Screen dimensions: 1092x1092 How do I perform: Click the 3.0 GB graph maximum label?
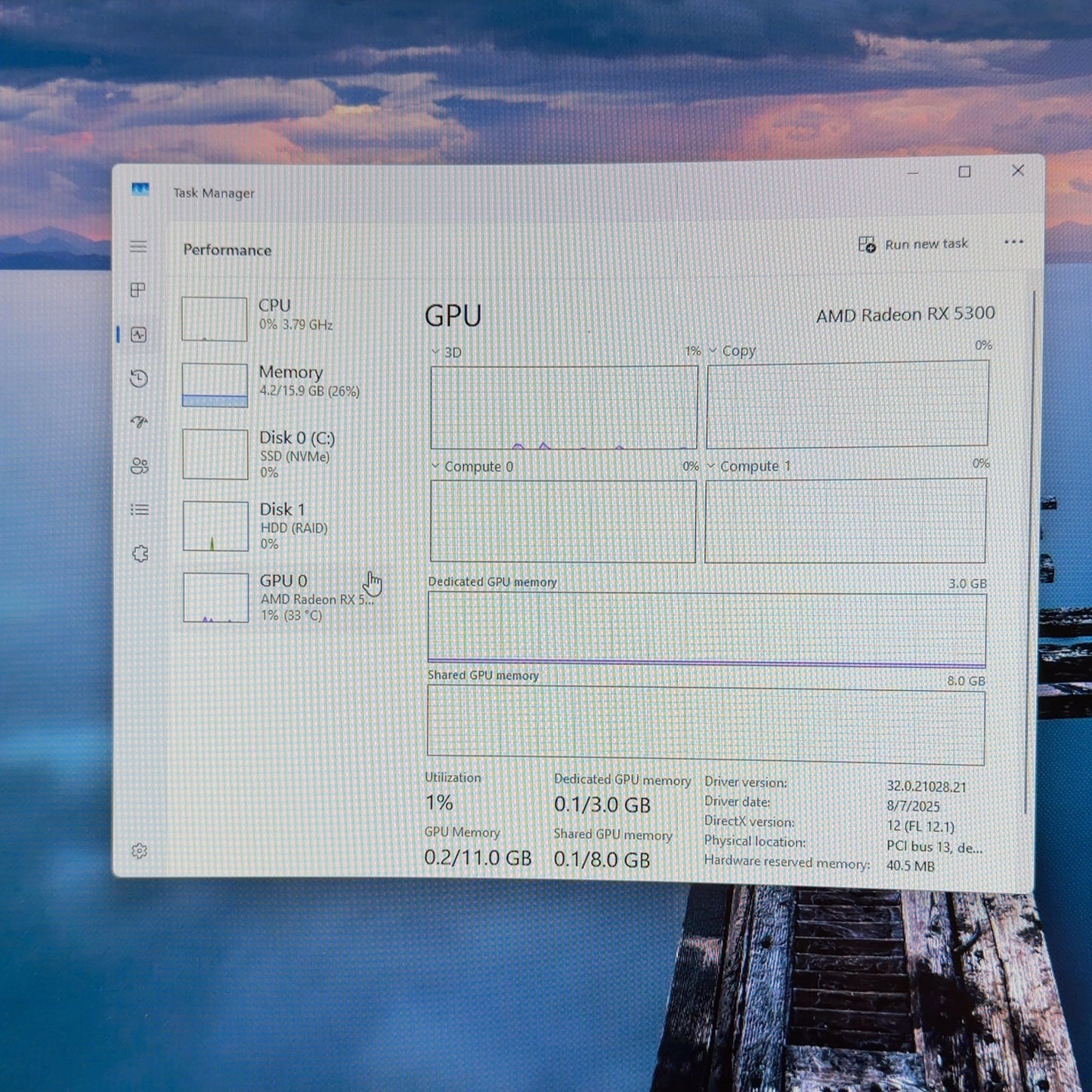968,583
